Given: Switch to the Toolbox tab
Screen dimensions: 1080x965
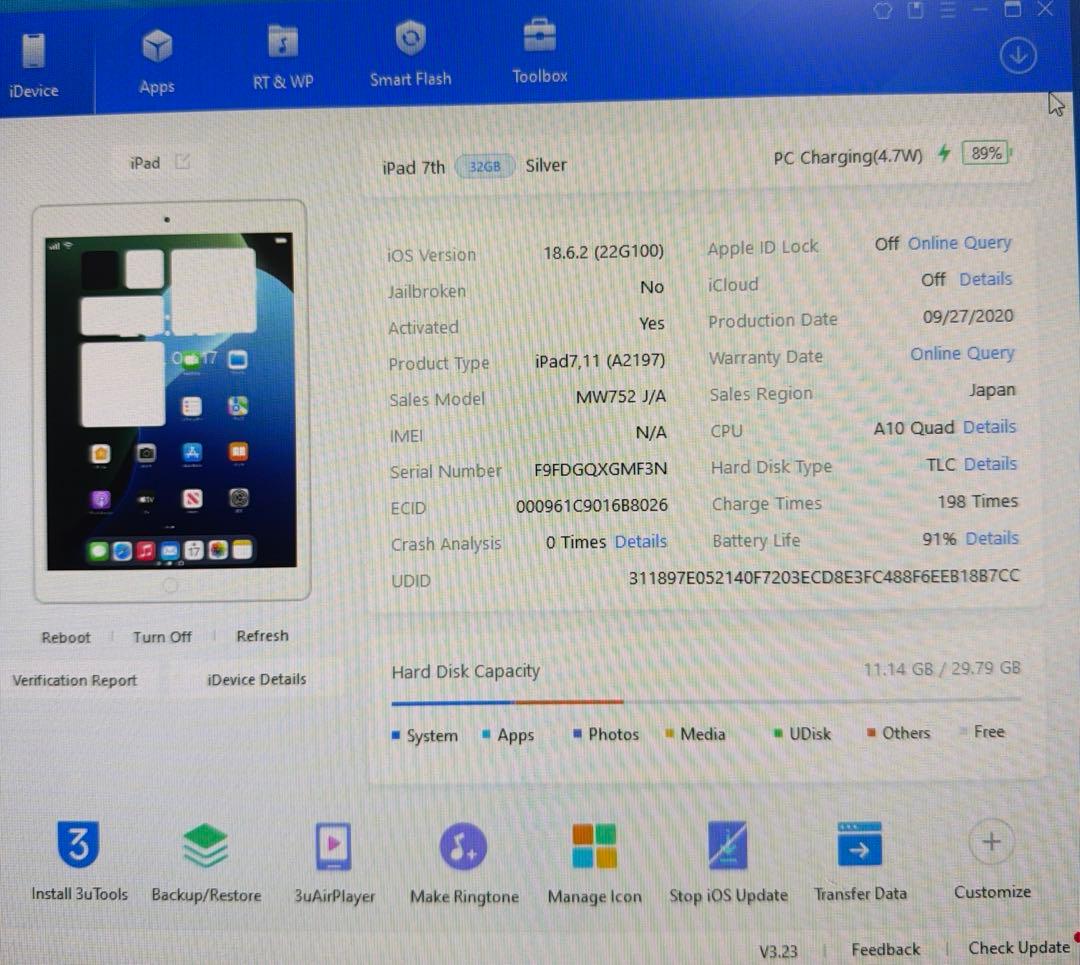Looking at the screenshot, I should point(539,50).
